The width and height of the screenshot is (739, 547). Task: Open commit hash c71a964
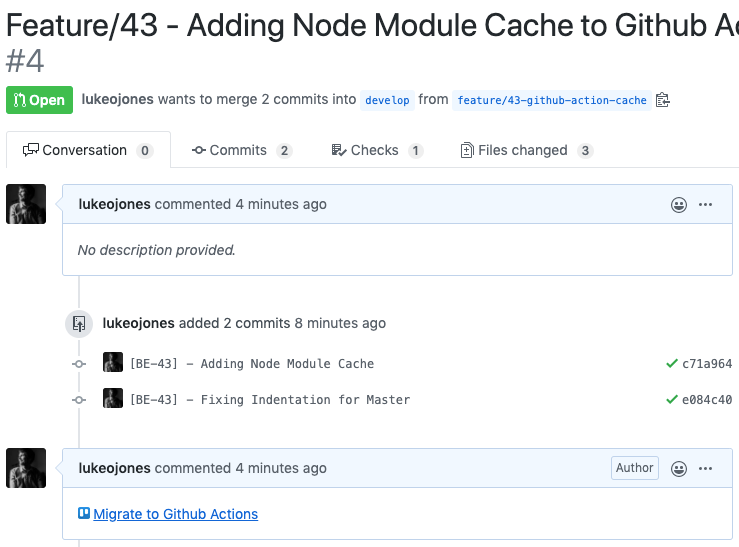coord(707,364)
